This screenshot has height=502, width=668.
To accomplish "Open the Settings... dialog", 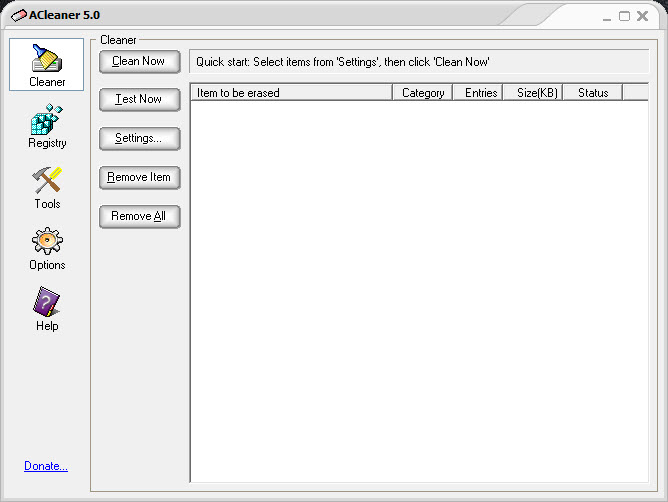I will (x=140, y=138).
